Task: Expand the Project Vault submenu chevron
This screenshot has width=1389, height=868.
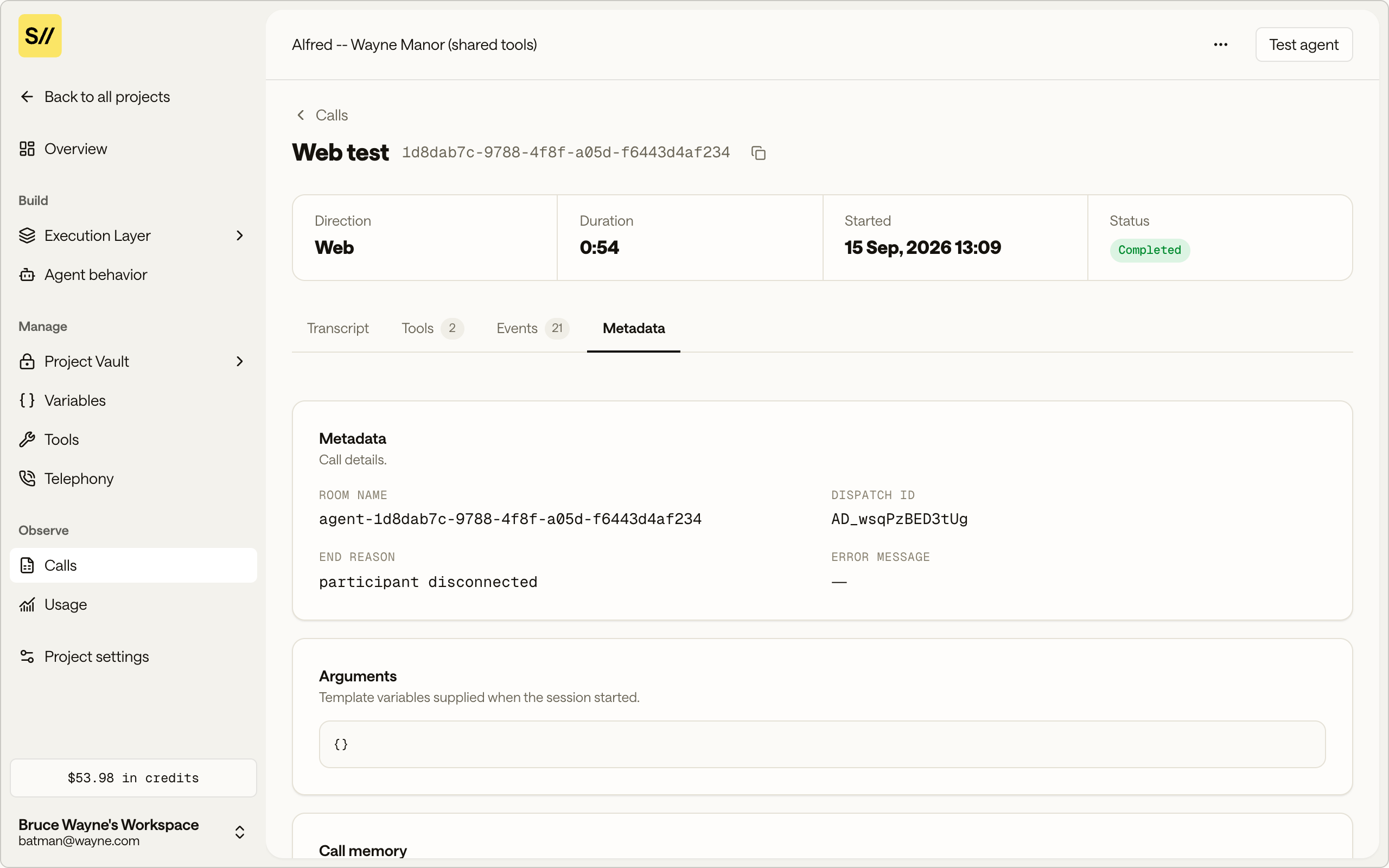Action: coord(240,361)
